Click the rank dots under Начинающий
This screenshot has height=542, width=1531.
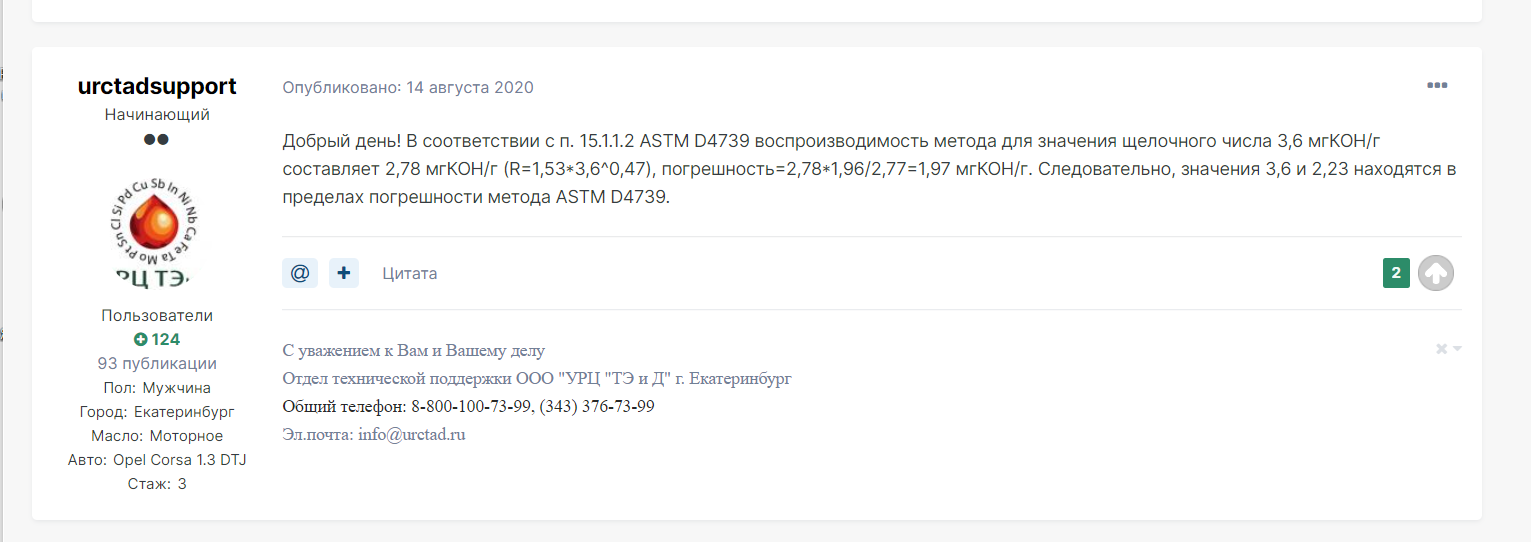click(x=157, y=140)
